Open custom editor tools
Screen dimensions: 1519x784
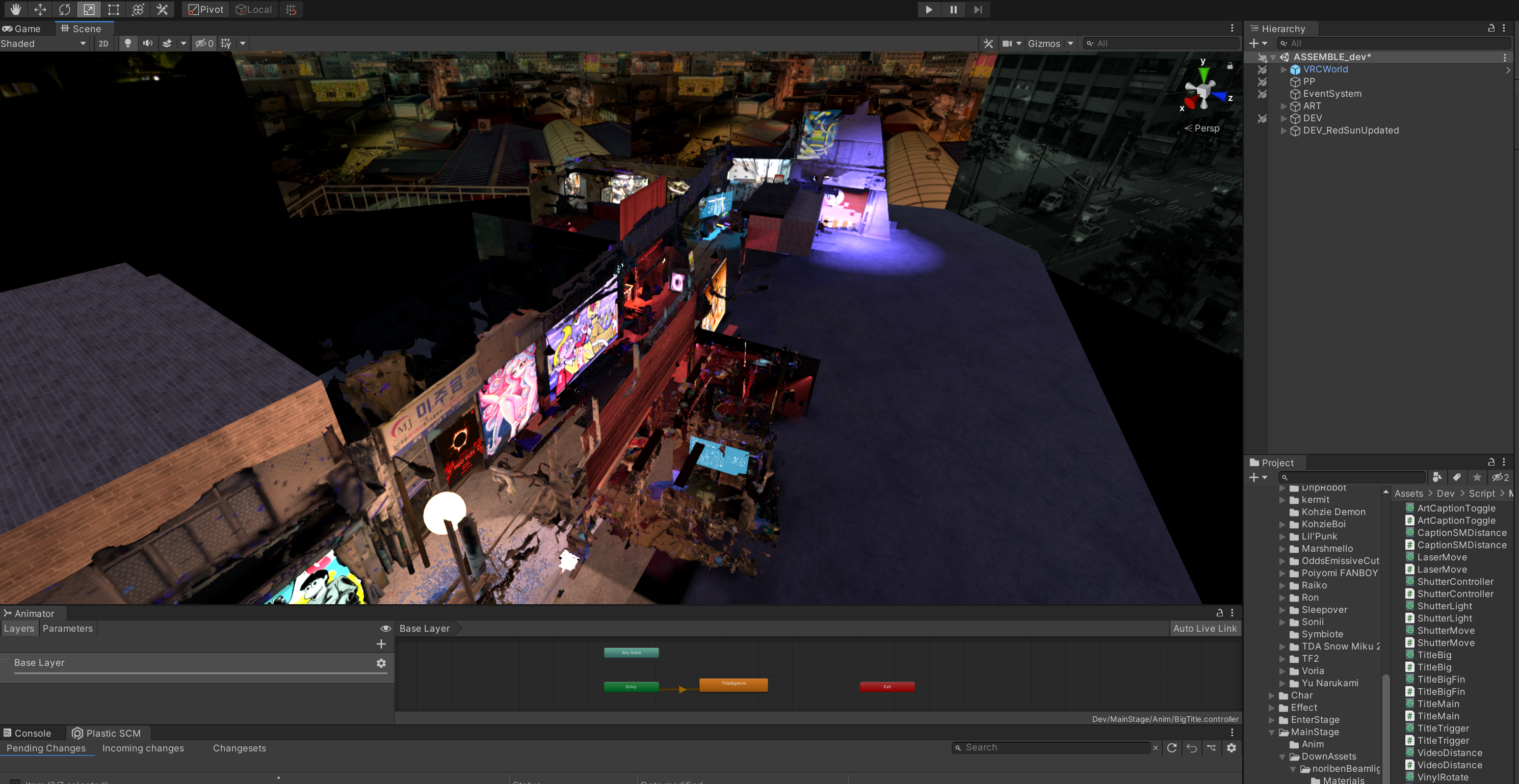tap(162, 10)
